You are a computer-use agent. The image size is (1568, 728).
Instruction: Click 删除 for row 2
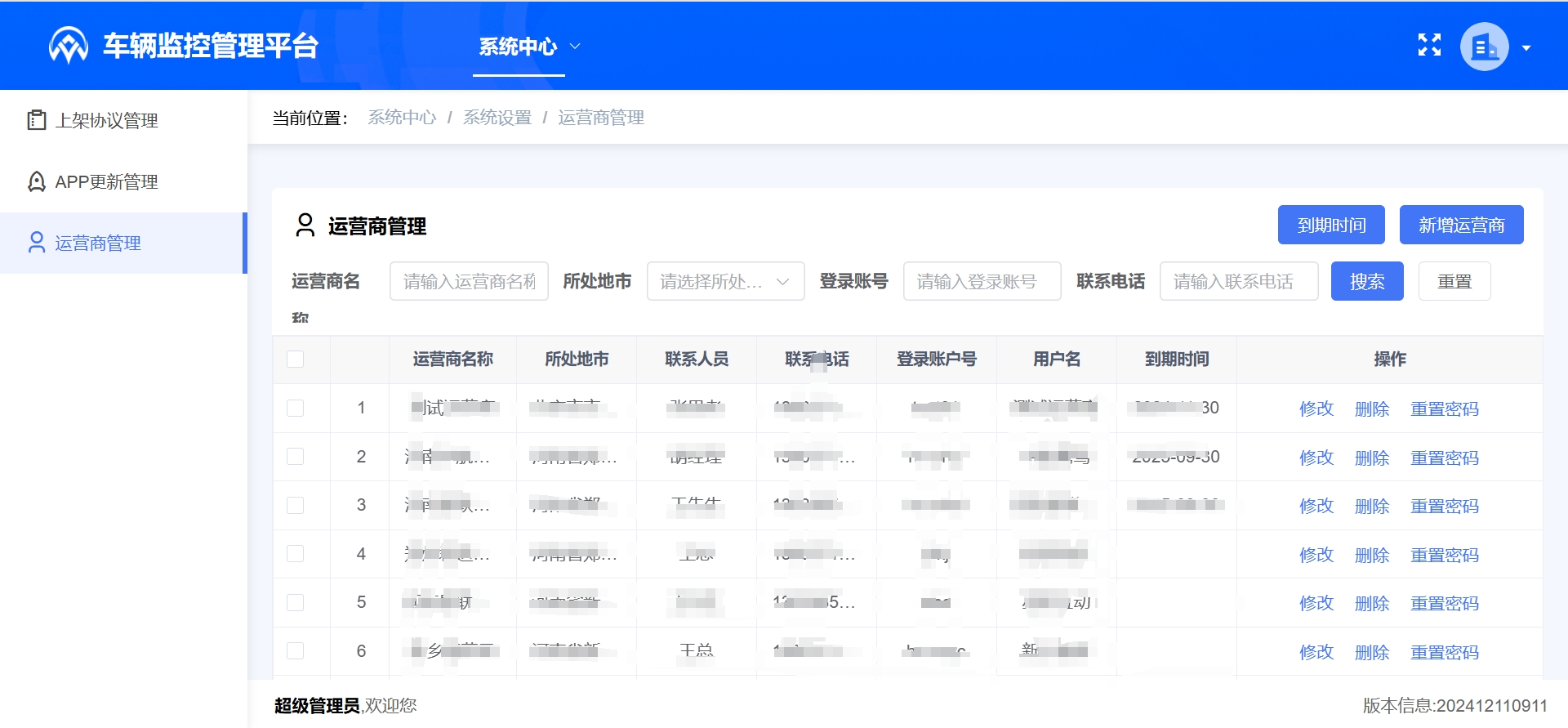[1372, 458]
